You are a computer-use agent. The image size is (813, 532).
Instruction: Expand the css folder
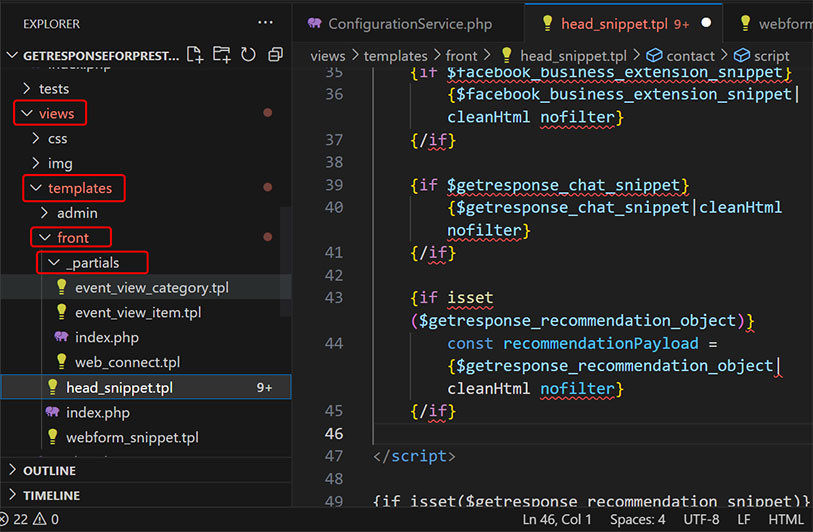point(35,138)
